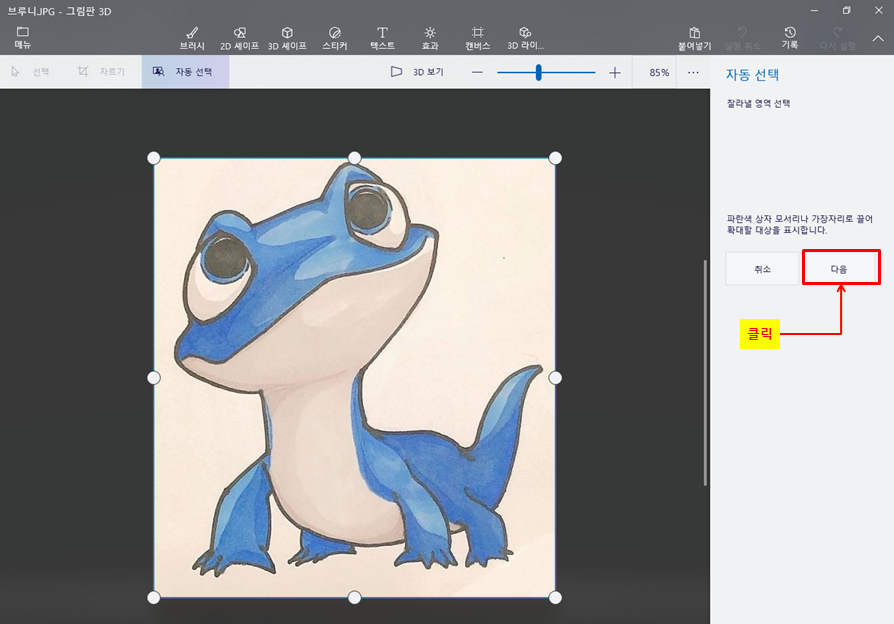
Task: Click the top-middle selection edge handle
Action: tap(354, 158)
